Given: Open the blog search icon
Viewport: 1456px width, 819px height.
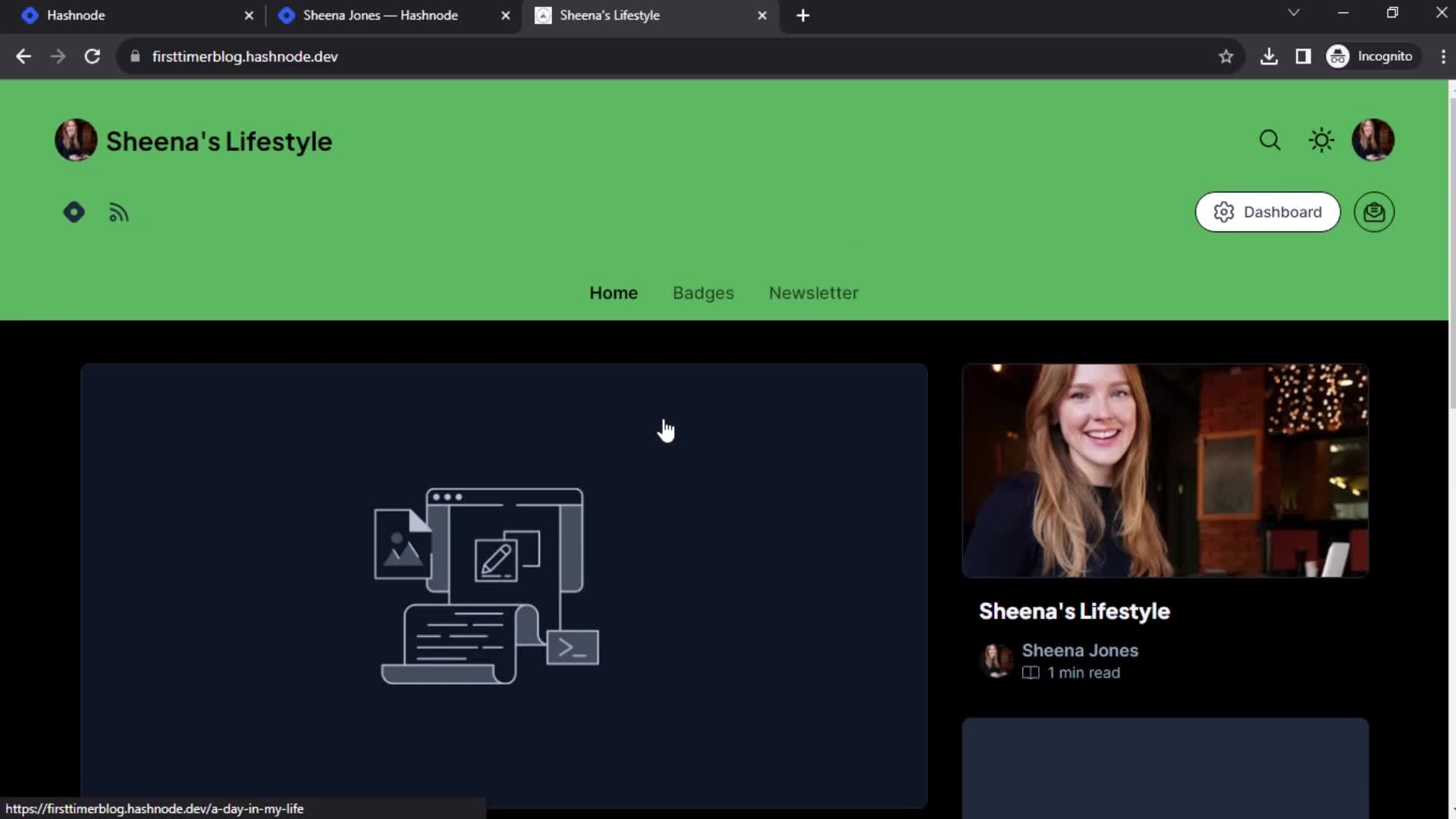Looking at the screenshot, I should (1269, 140).
